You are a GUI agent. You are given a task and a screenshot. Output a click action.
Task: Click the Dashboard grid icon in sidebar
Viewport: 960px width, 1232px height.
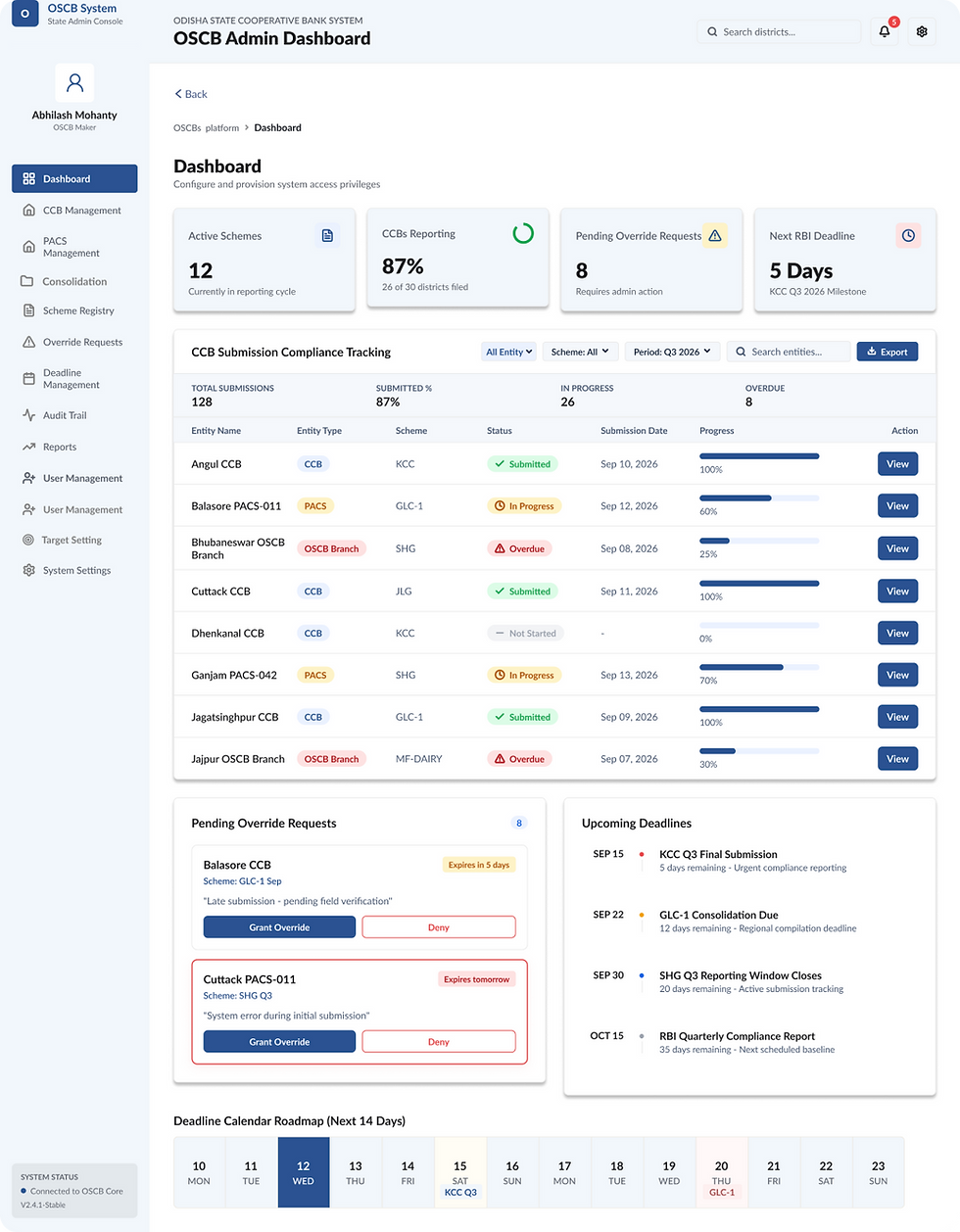pos(28,179)
